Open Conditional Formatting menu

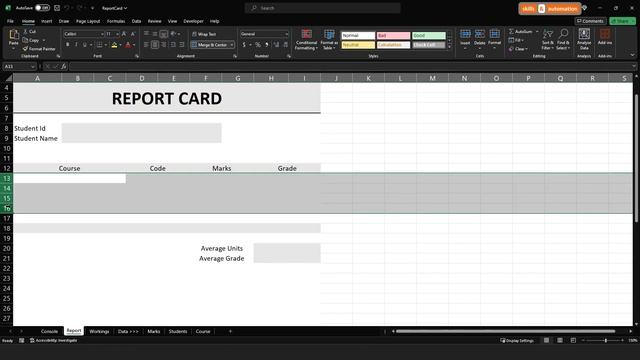pyautogui.click(x=307, y=40)
